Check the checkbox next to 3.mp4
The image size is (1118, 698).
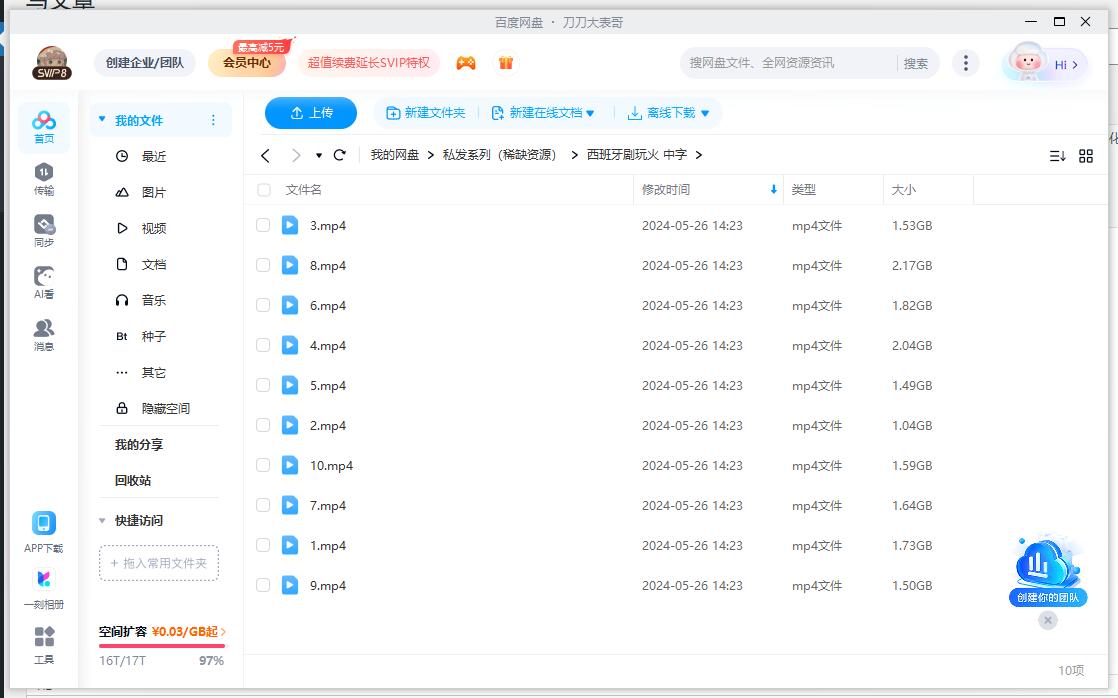(x=263, y=225)
